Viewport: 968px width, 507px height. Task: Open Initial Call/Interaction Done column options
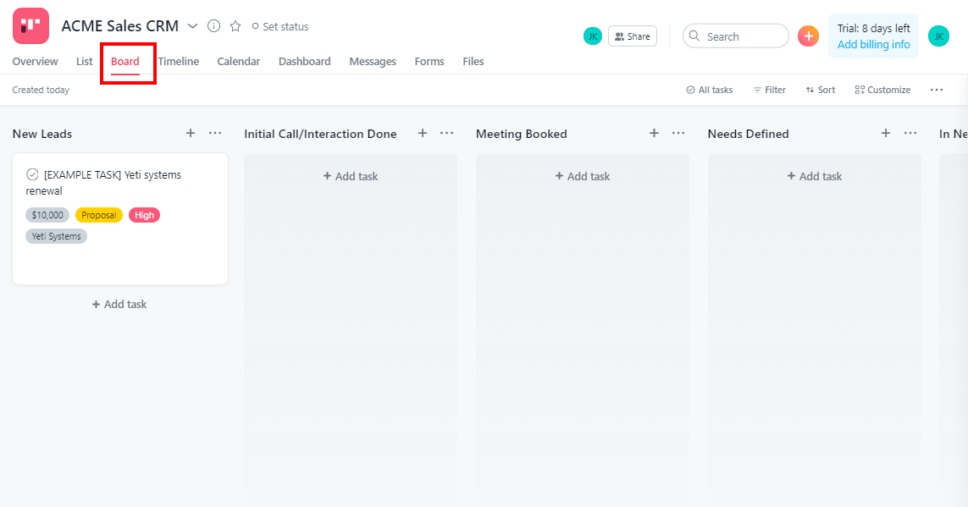click(447, 133)
